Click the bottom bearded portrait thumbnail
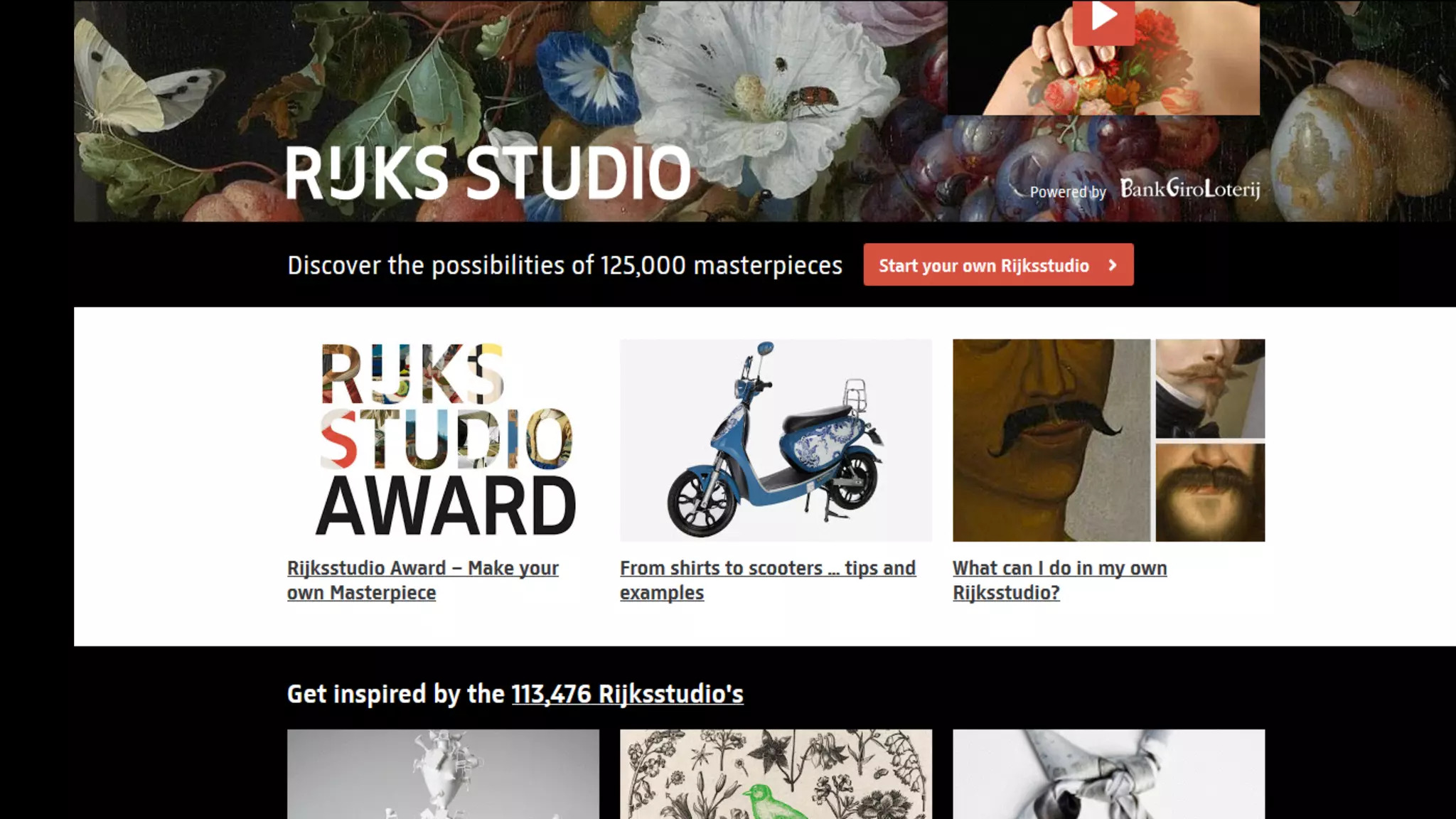The height and width of the screenshot is (819, 1456). coord(1210,493)
